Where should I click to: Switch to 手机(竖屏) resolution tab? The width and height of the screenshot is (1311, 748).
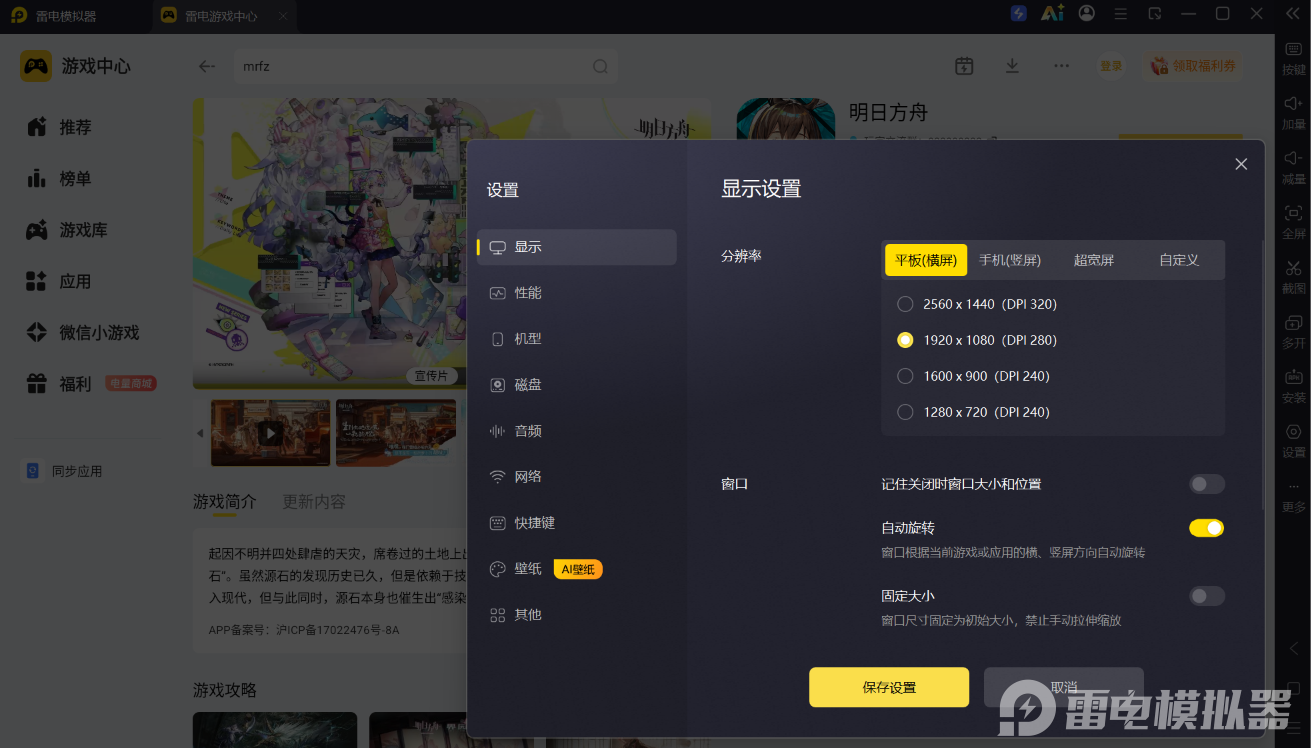click(x=1010, y=260)
